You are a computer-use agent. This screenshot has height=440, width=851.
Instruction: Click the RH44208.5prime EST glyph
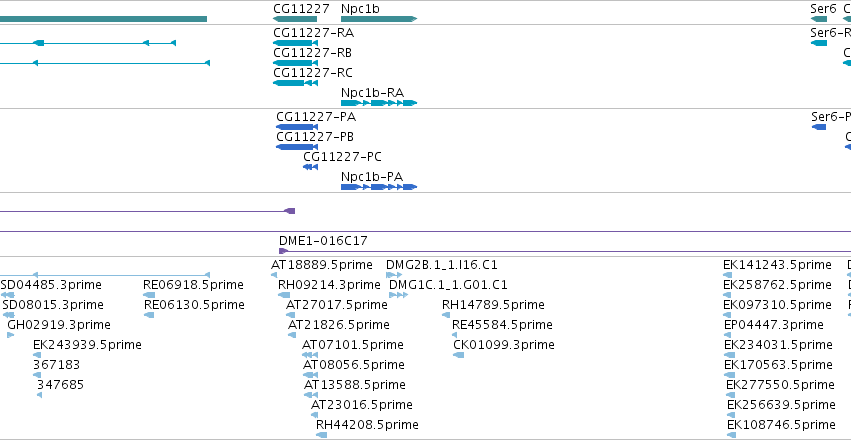[x=321, y=435]
